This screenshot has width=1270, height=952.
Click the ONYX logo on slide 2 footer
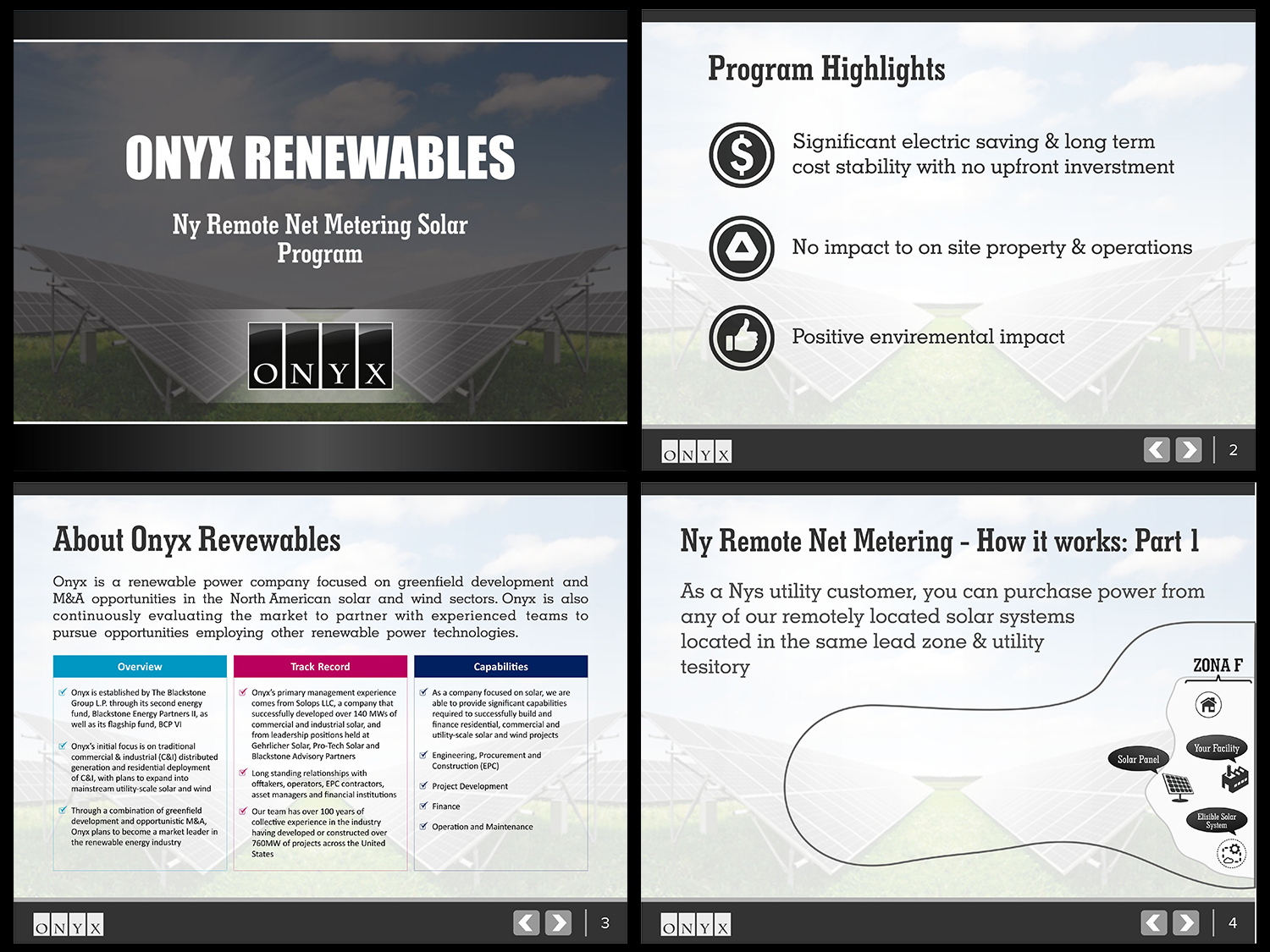pos(696,452)
